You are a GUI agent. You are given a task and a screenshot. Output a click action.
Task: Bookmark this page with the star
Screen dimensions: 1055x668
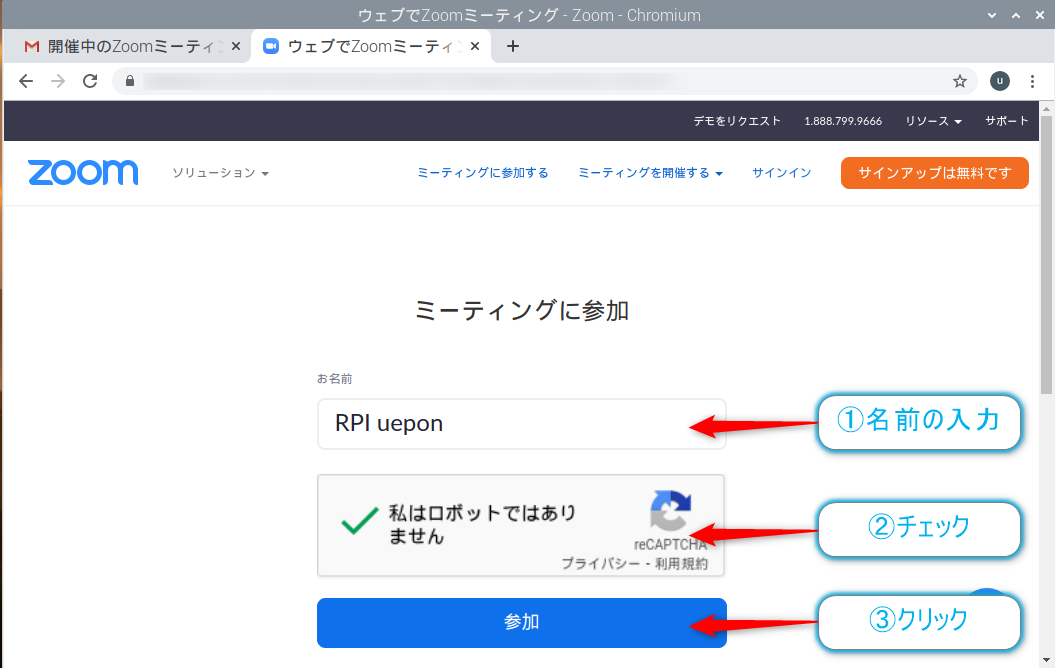(x=959, y=81)
